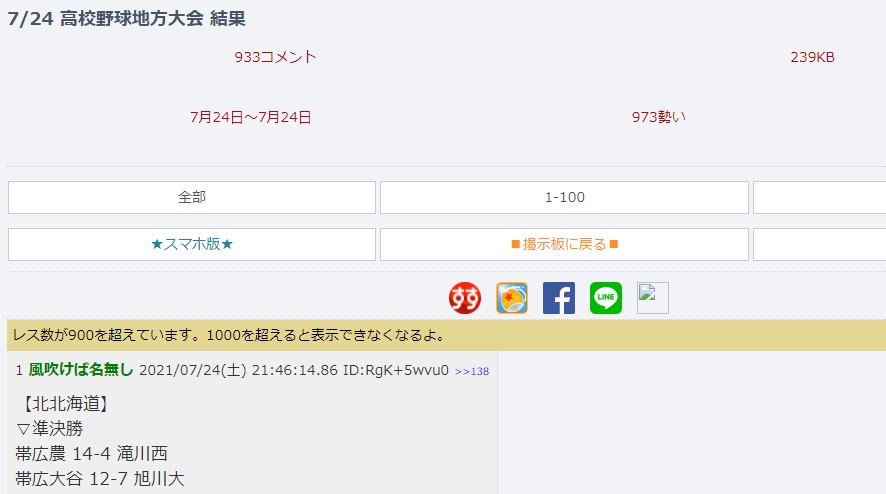
Task: Click the post timestamp 2021/07/24(土) 21:46:14.86
Action: [238, 370]
